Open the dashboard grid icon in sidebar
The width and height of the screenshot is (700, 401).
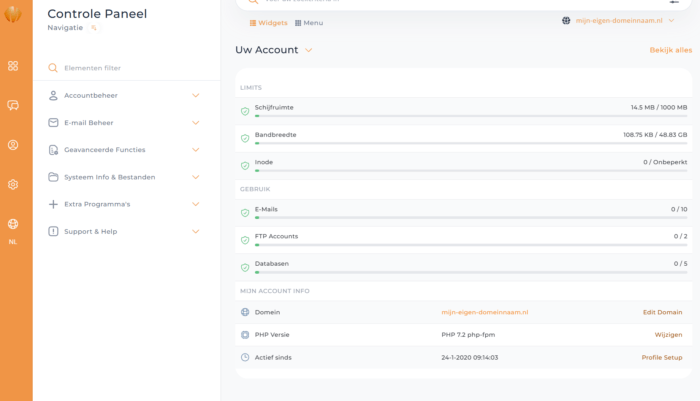click(13, 66)
